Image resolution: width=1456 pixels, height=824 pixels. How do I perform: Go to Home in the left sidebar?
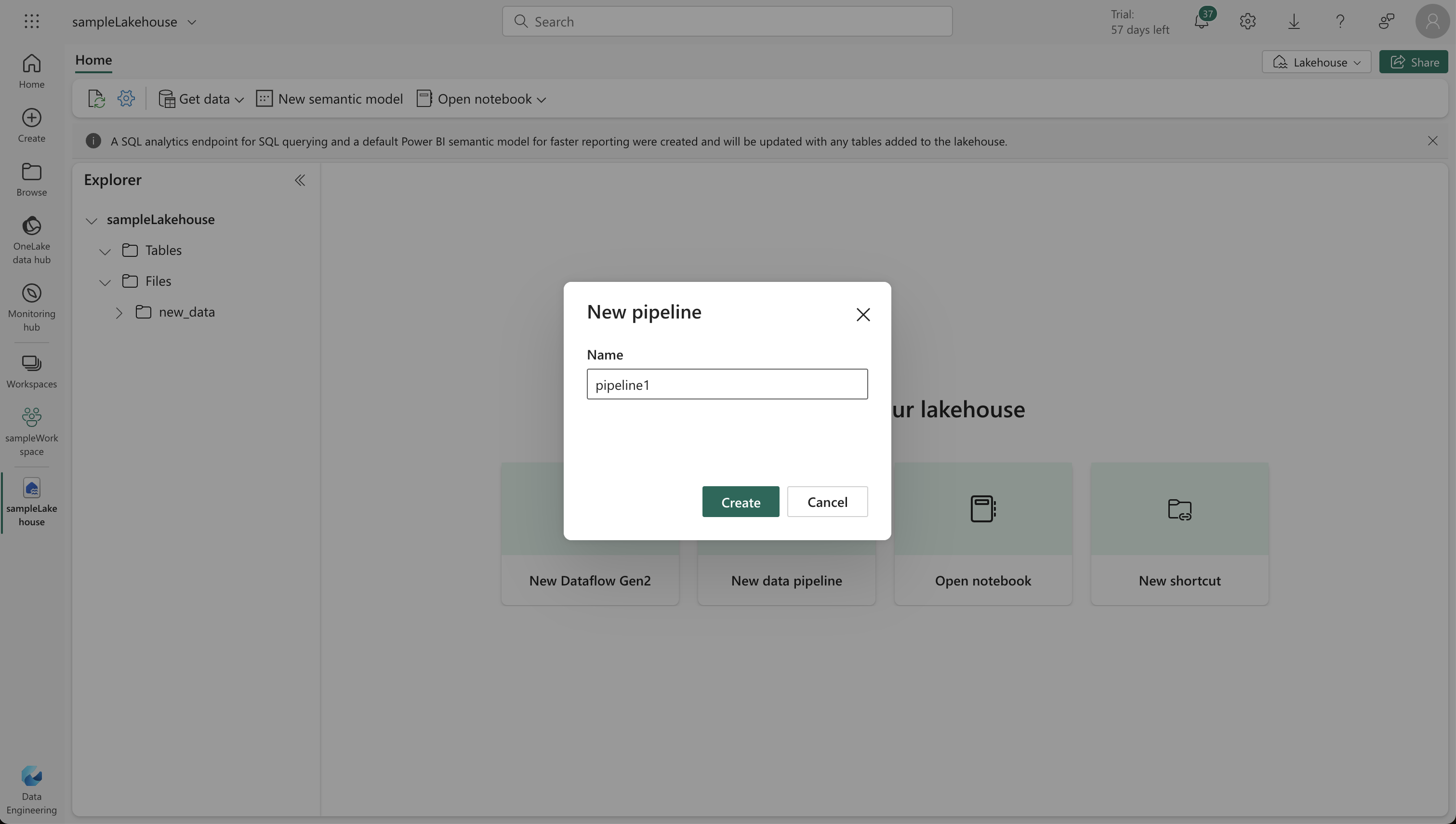coord(32,71)
